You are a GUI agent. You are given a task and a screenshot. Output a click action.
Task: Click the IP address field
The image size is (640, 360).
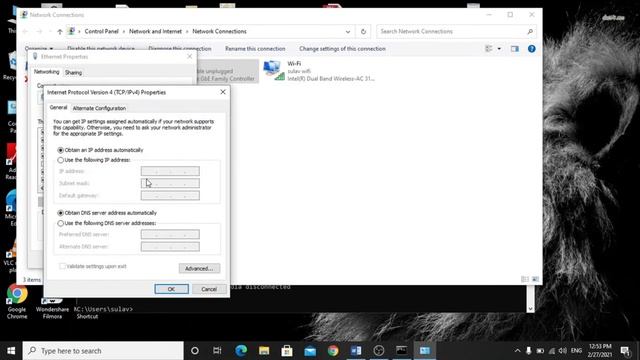pyautogui.click(x=170, y=171)
